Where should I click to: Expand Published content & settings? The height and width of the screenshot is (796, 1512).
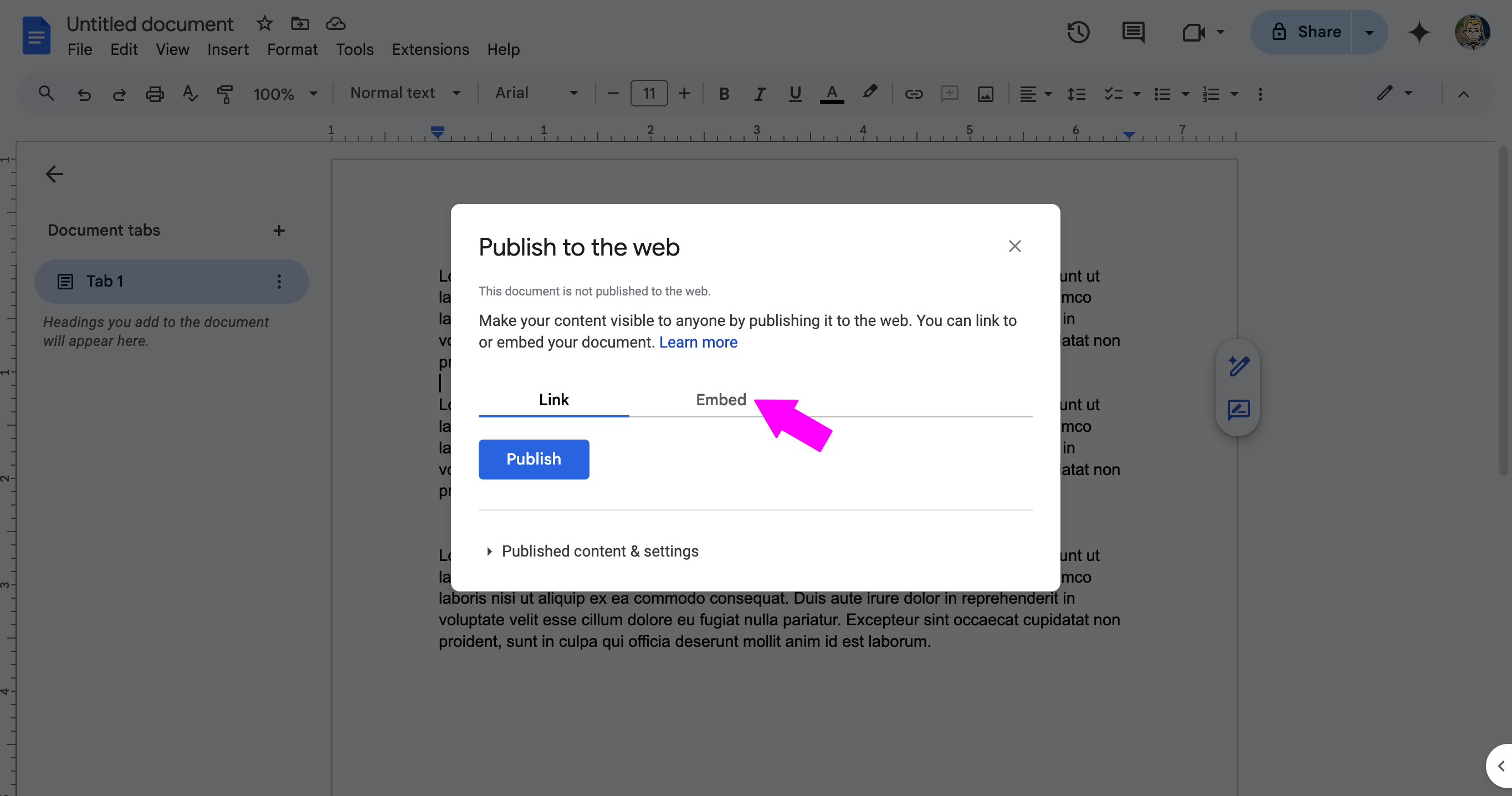[594, 551]
